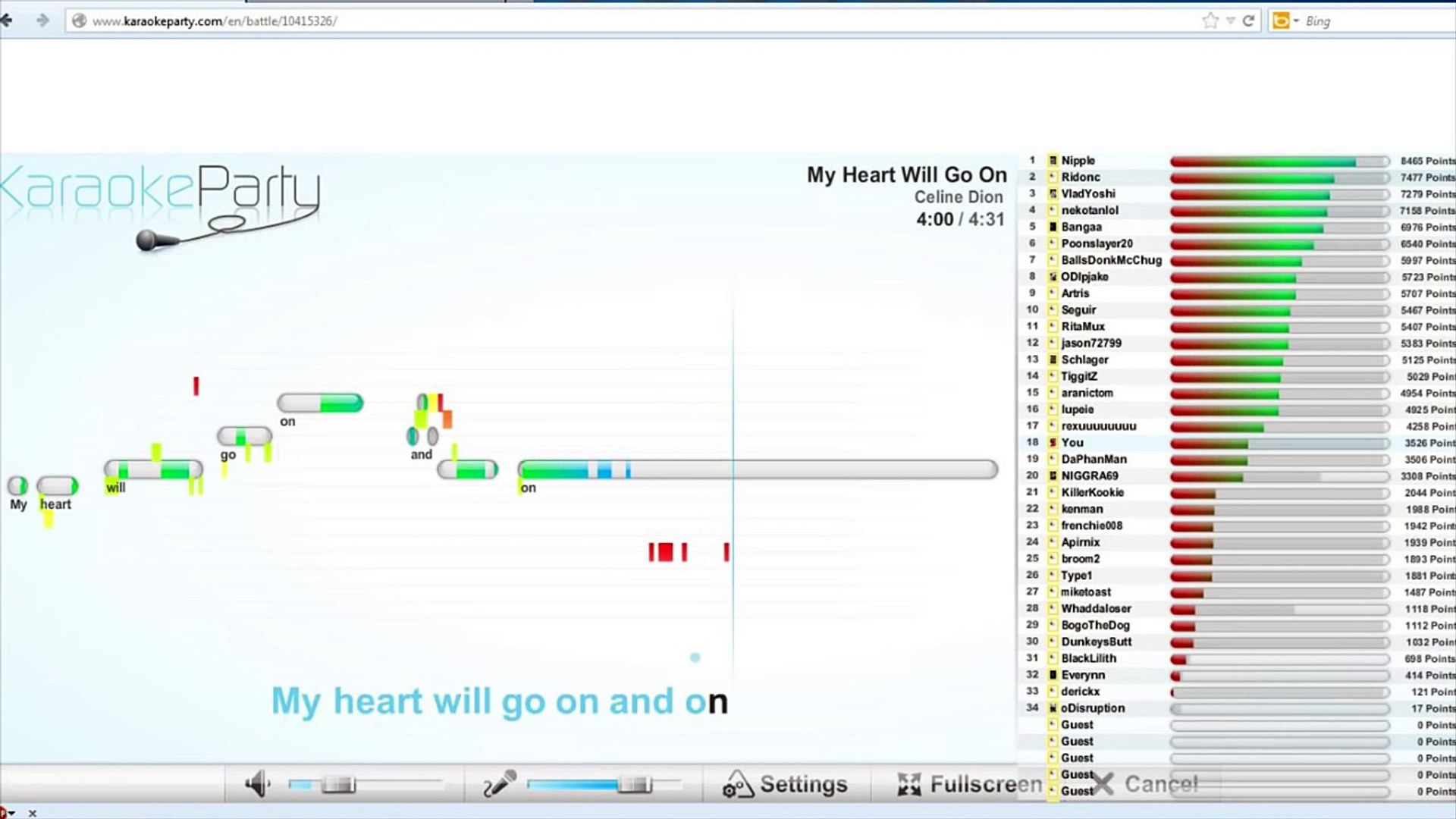Adjust the microphone level slider handle
The width and height of the screenshot is (1456, 819).
point(634,785)
